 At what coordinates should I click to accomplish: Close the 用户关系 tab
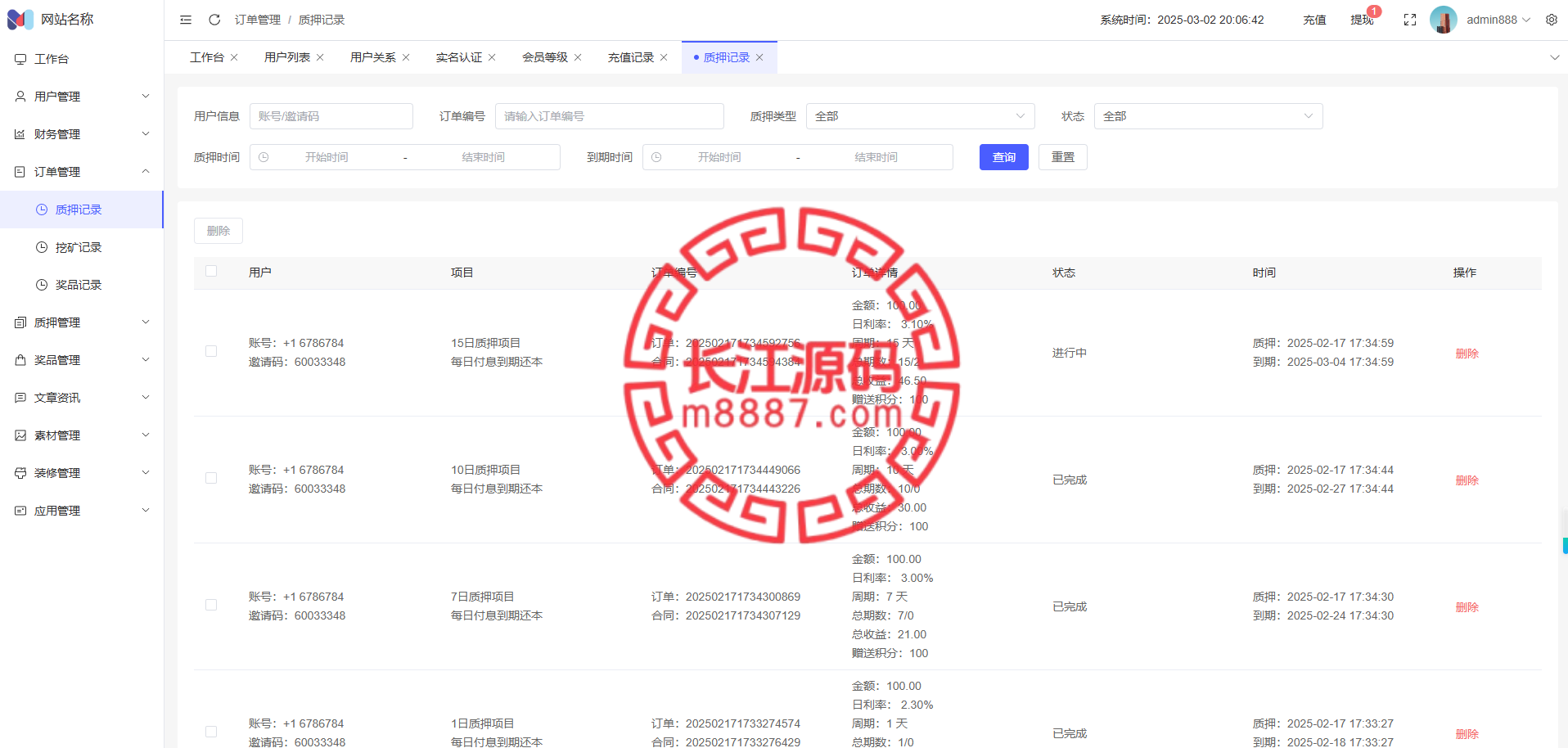(406, 57)
